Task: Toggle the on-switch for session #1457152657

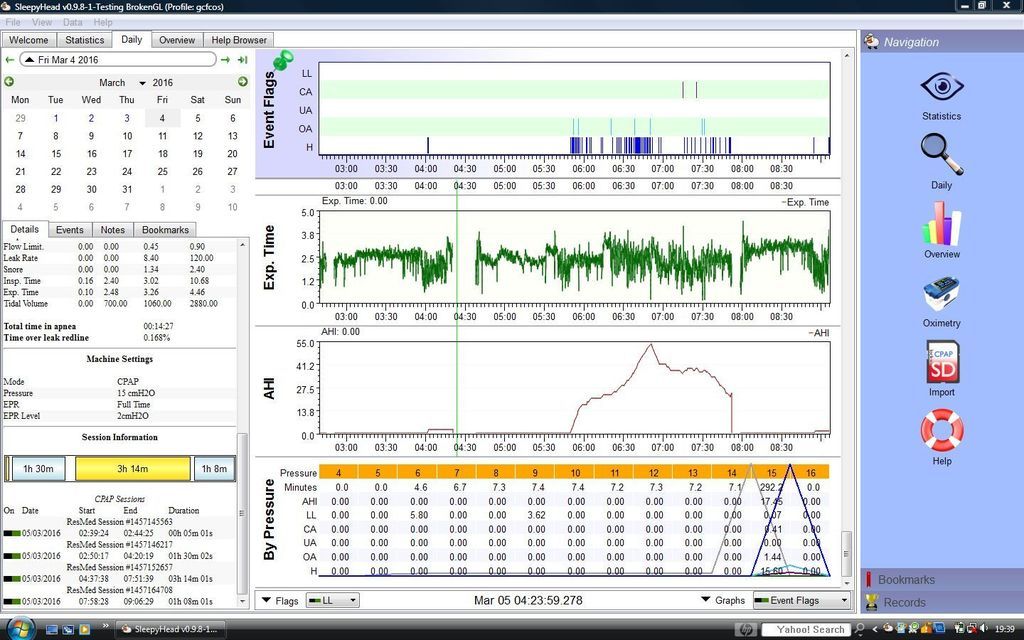Action: point(12,579)
